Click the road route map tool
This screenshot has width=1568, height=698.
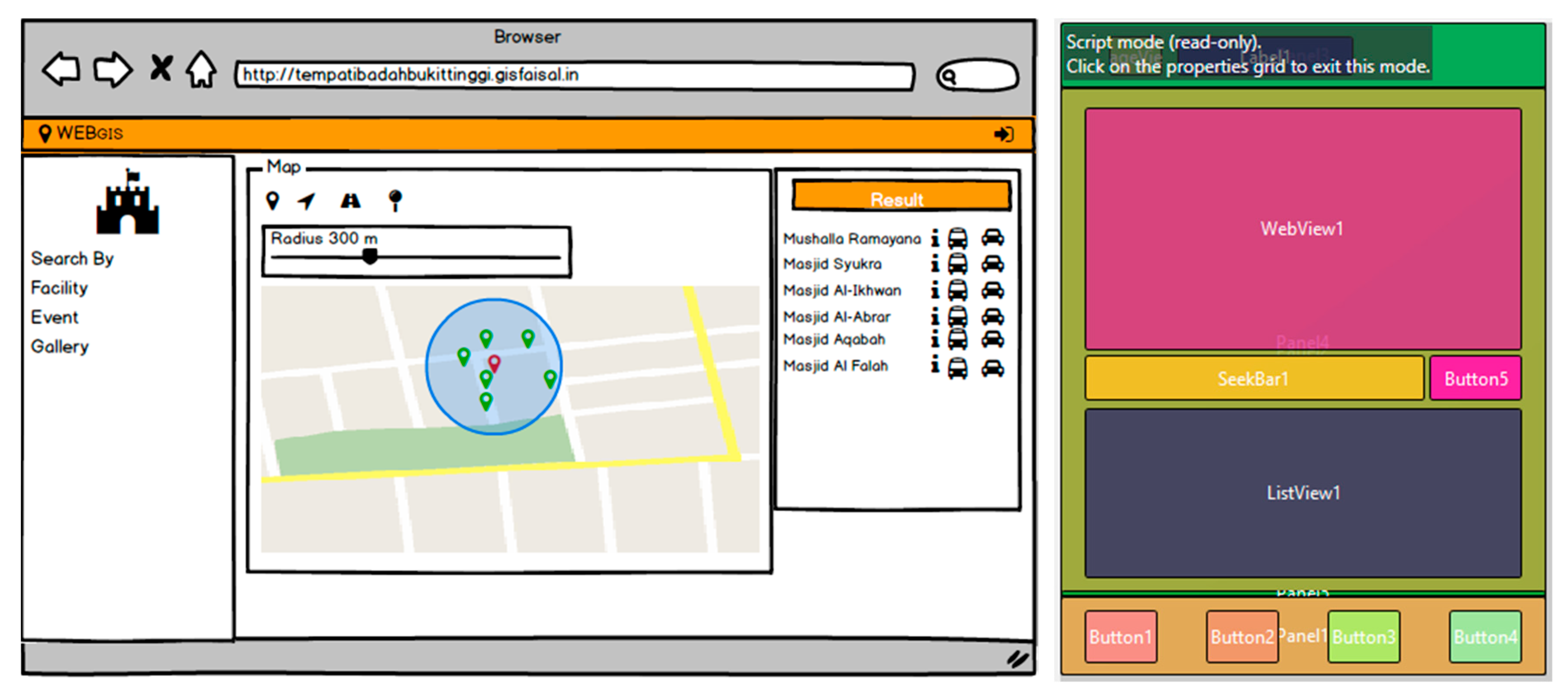coord(350,200)
